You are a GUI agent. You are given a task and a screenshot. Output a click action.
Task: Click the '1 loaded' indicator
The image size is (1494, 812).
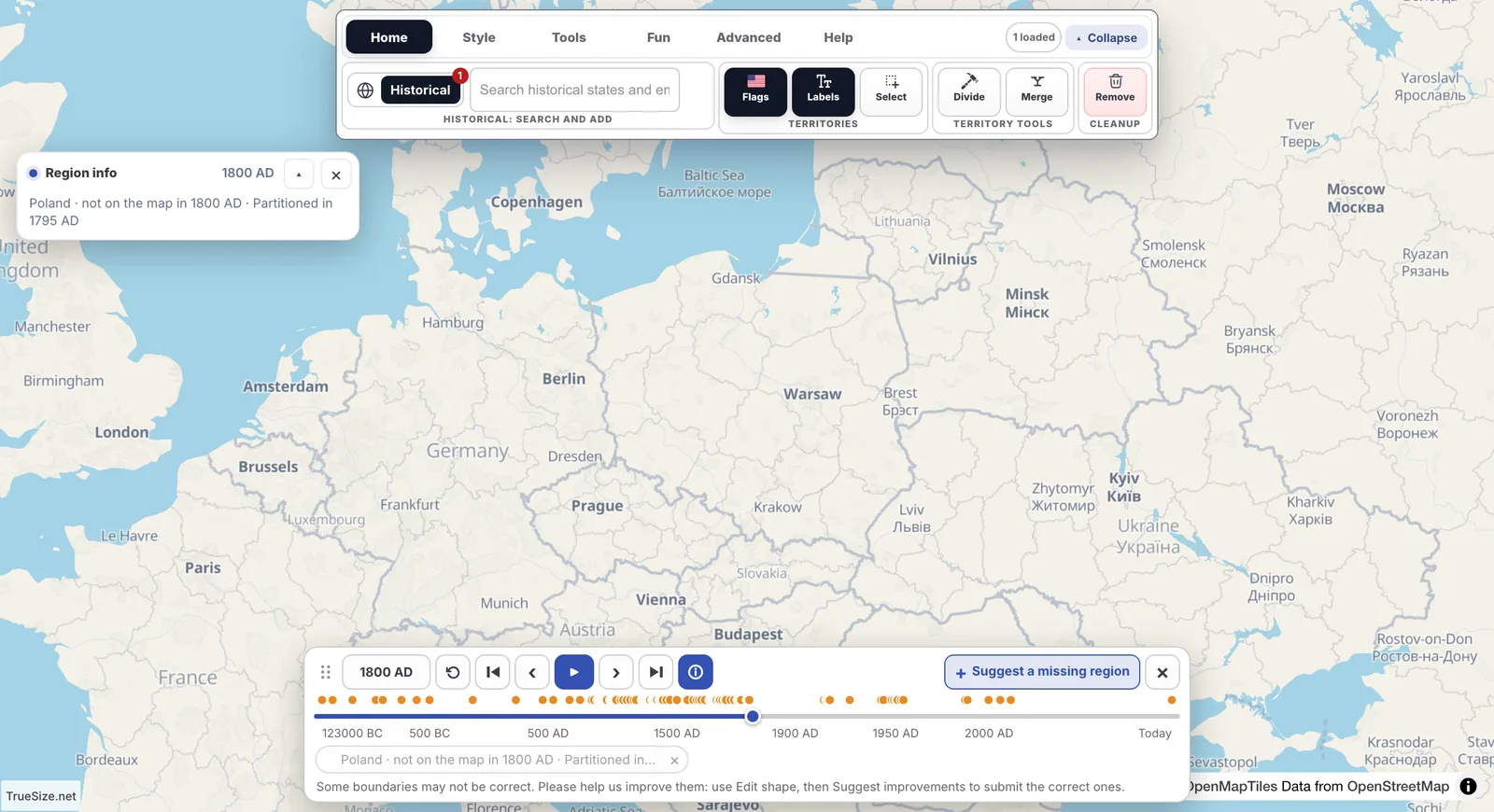click(1034, 37)
